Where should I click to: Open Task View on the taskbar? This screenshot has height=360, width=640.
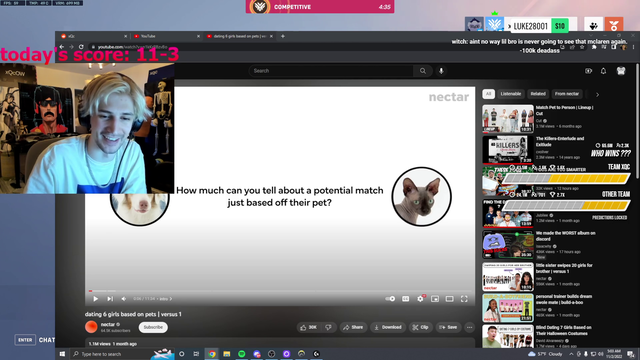click(x=196, y=354)
